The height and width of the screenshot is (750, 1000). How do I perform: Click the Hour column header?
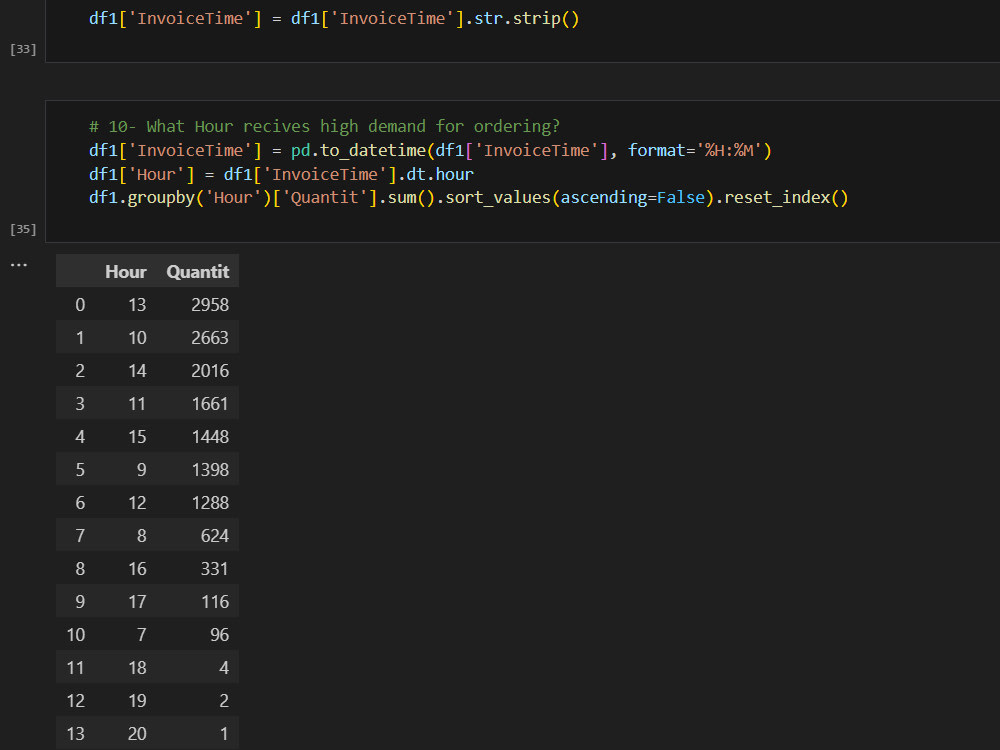(x=126, y=272)
